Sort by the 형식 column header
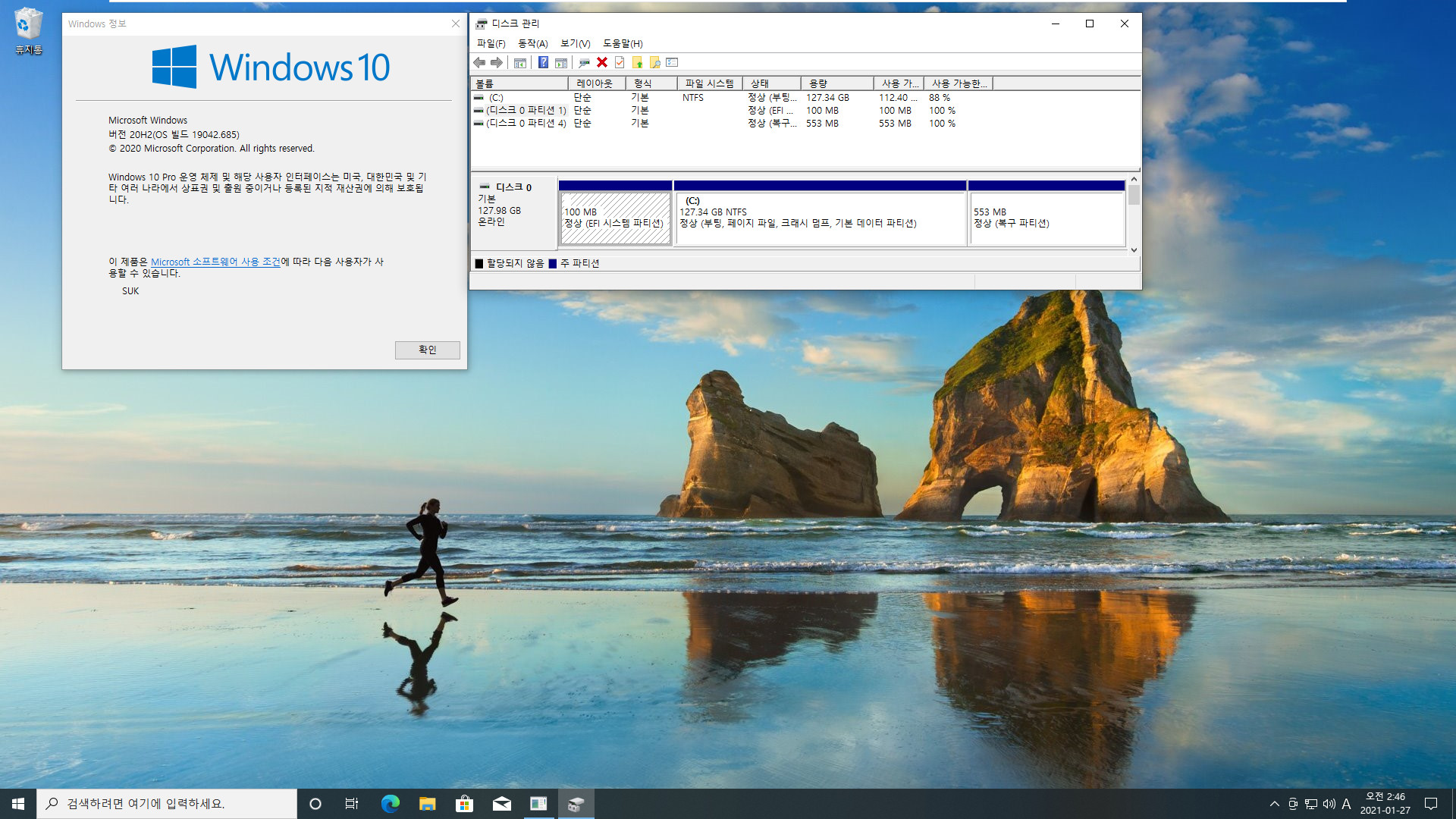Screen dimensions: 1456x819 651,83
